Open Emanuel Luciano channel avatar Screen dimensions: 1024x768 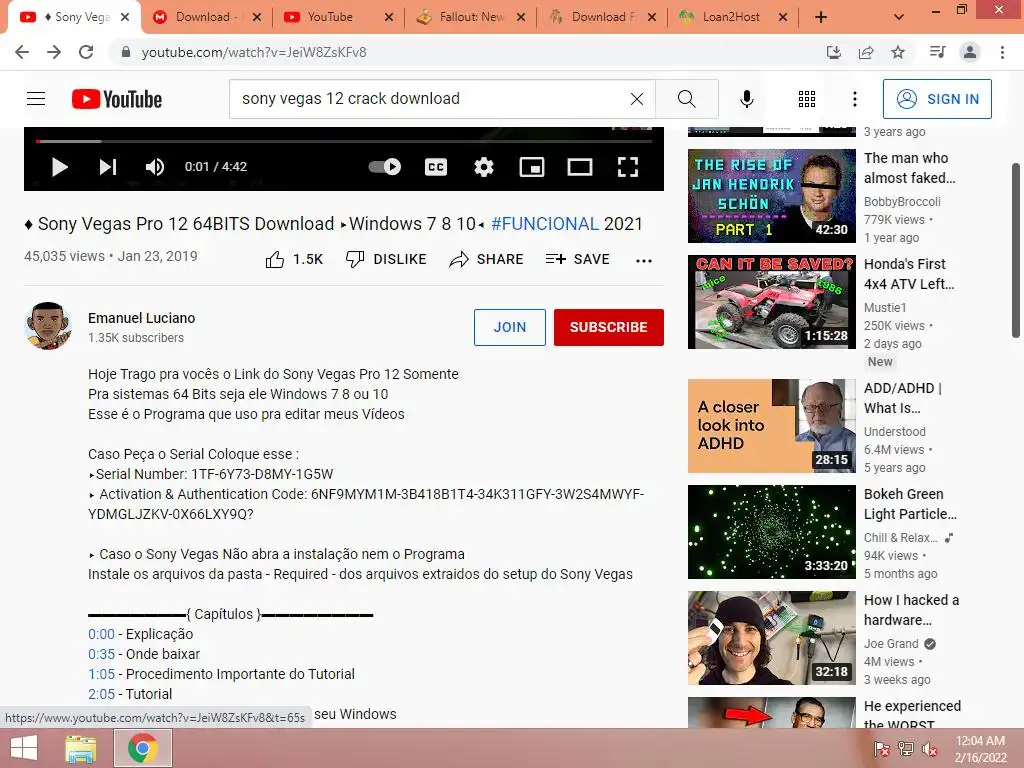(x=48, y=326)
